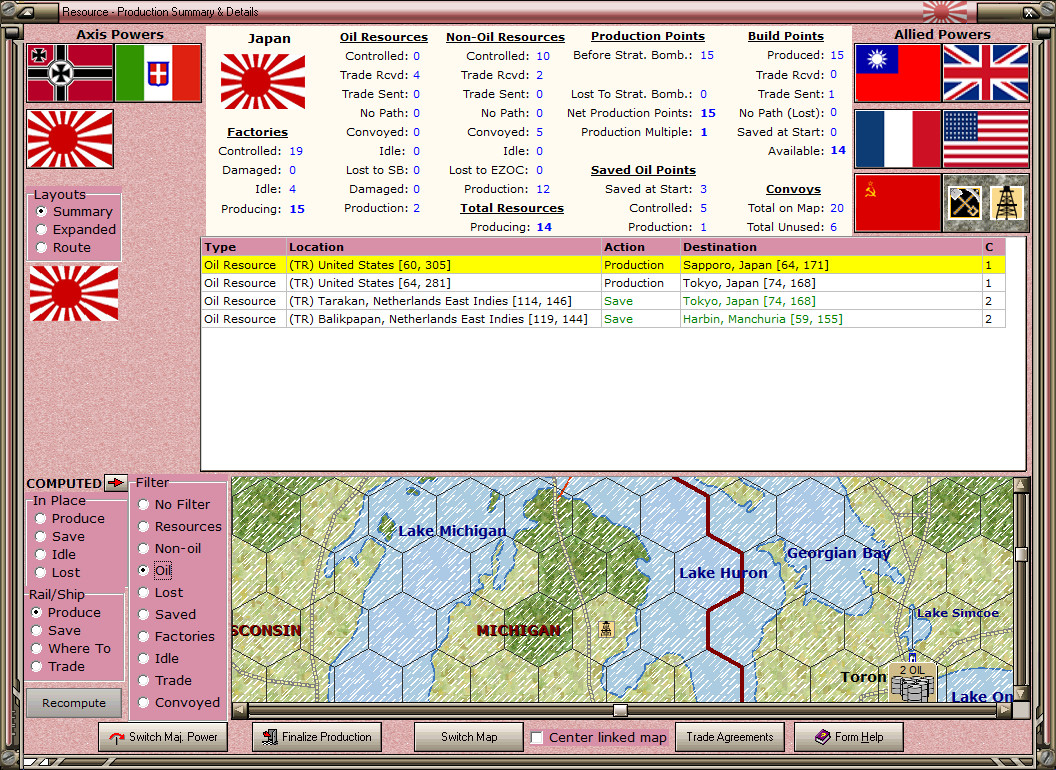Select the British flag in Allied Powers
The height and width of the screenshot is (770, 1056).
point(986,74)
